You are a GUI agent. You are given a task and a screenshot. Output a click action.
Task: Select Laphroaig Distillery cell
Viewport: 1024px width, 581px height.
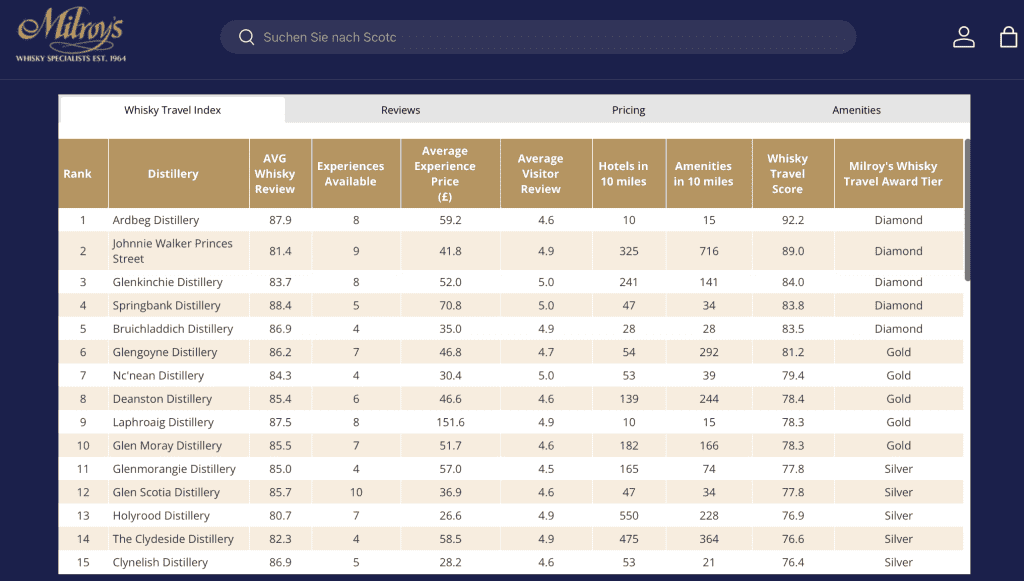(178, 422)
